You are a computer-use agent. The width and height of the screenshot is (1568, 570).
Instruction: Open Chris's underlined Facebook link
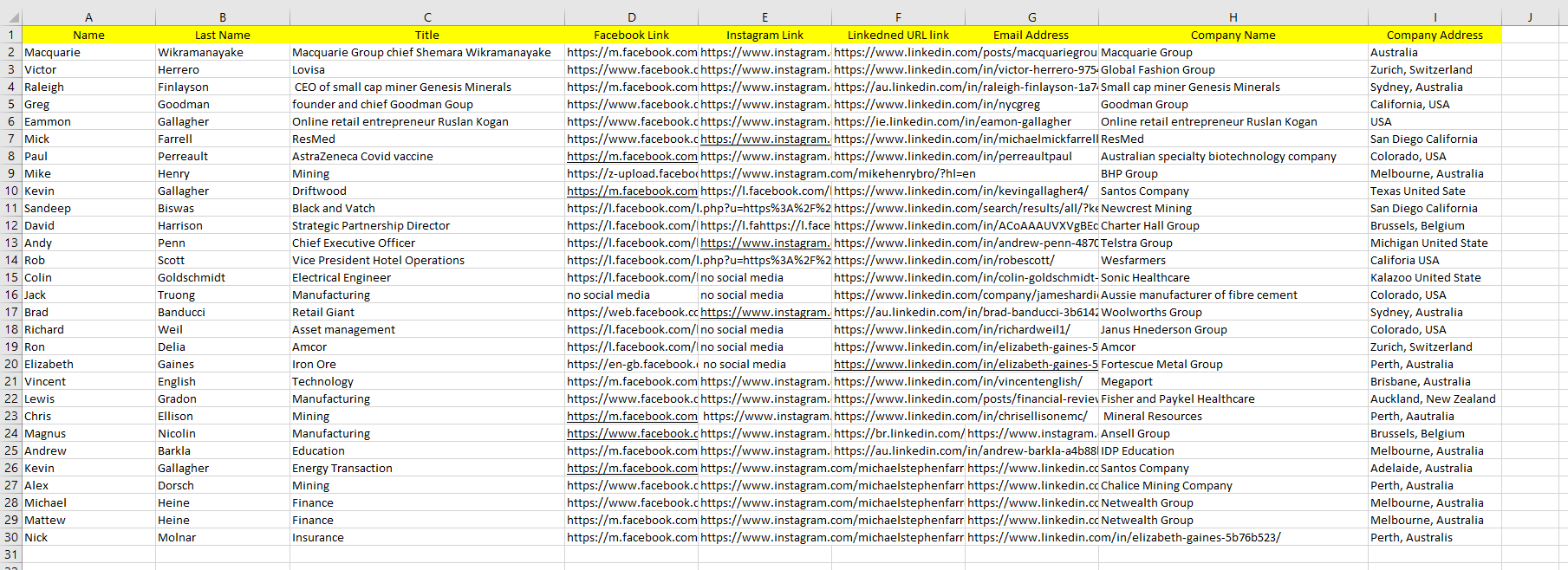pyautogui.click(x=632, y=416)
